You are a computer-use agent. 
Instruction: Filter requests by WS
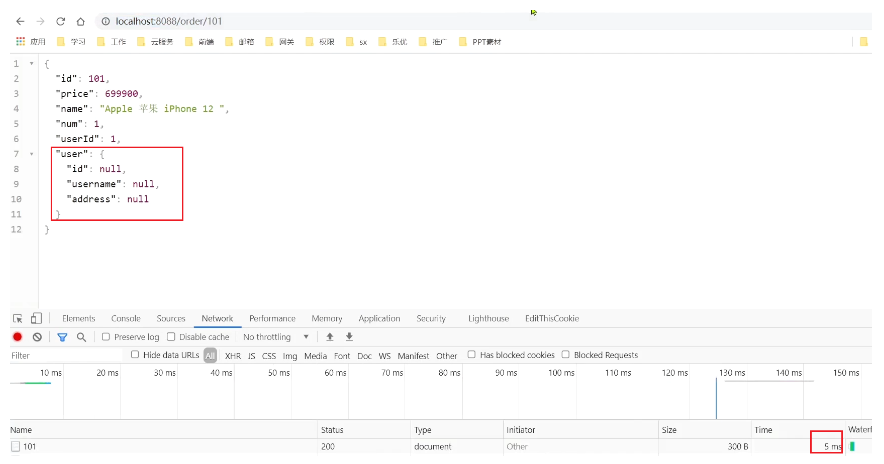tap(384, 356)
